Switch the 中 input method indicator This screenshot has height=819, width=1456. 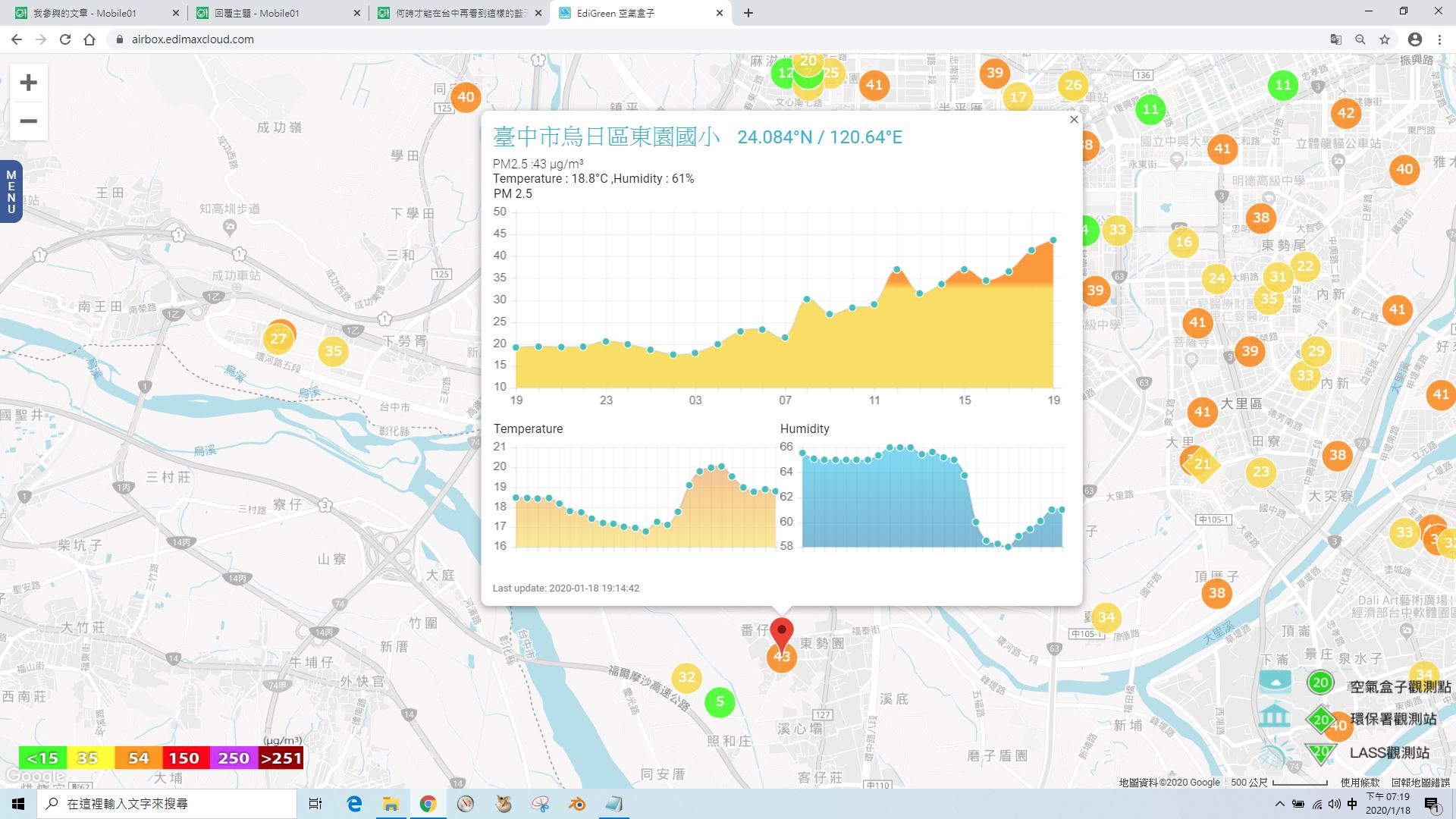coord(1352,804)
